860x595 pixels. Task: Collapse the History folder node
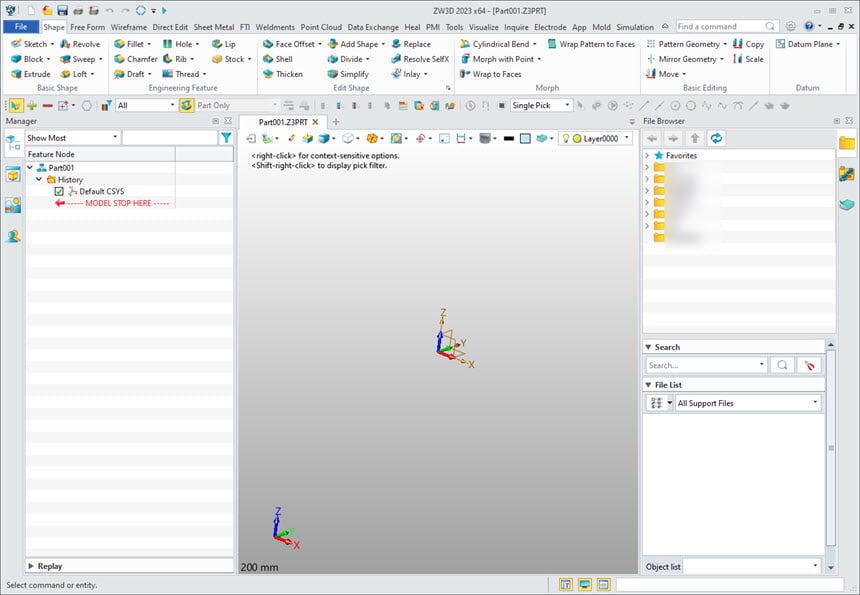(x=39, y=179)
